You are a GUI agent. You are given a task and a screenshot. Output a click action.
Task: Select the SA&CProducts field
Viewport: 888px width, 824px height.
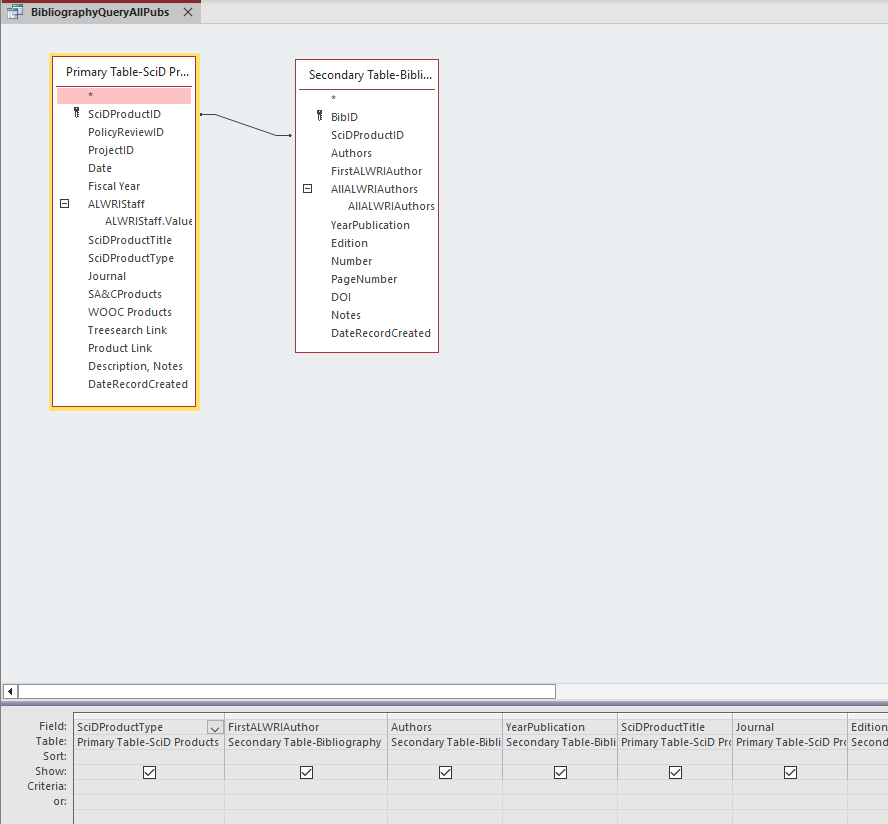point(125,294)
